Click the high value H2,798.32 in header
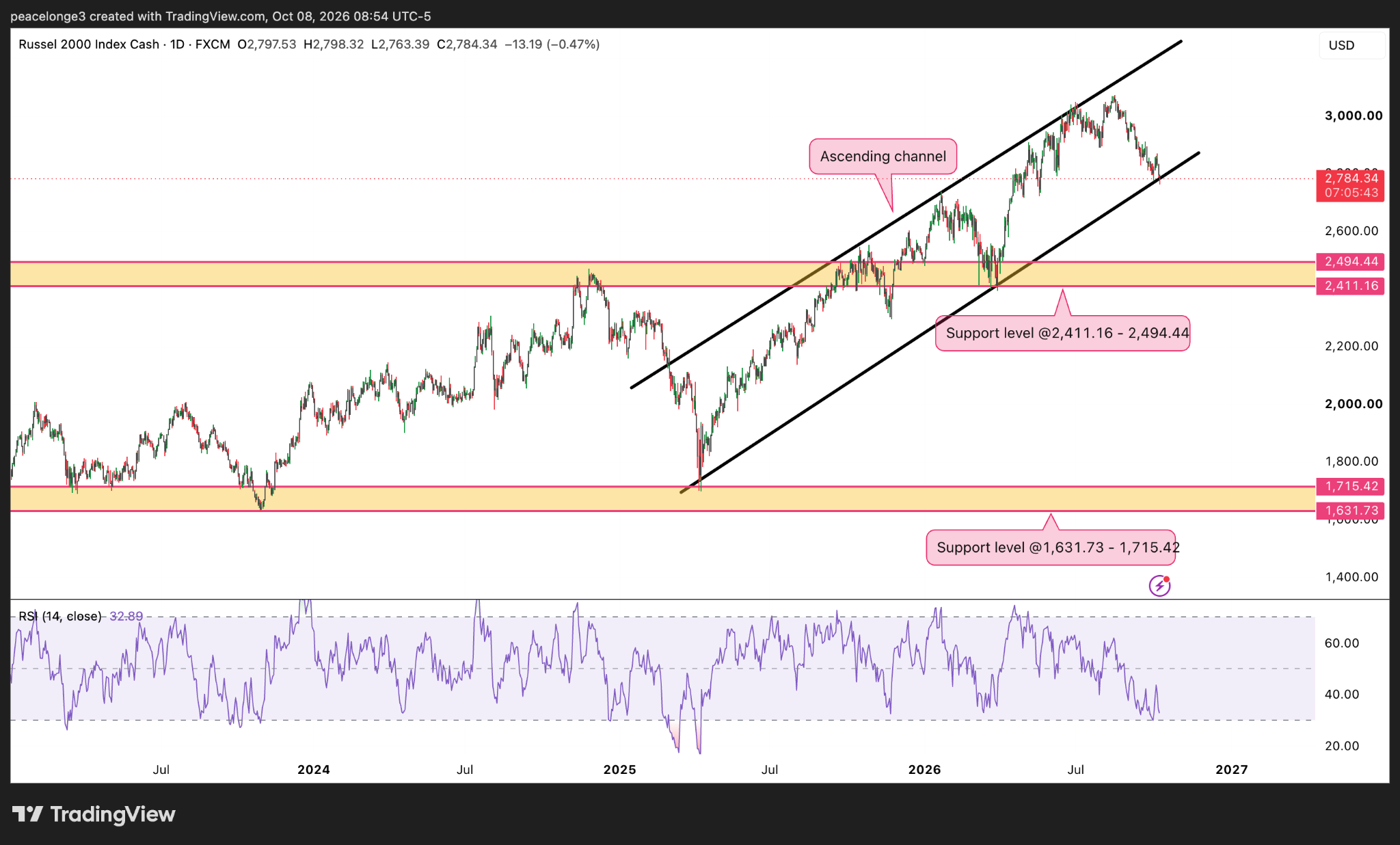Image resolution: width=1400 pixels, height=845 pixels. point(334,44)
